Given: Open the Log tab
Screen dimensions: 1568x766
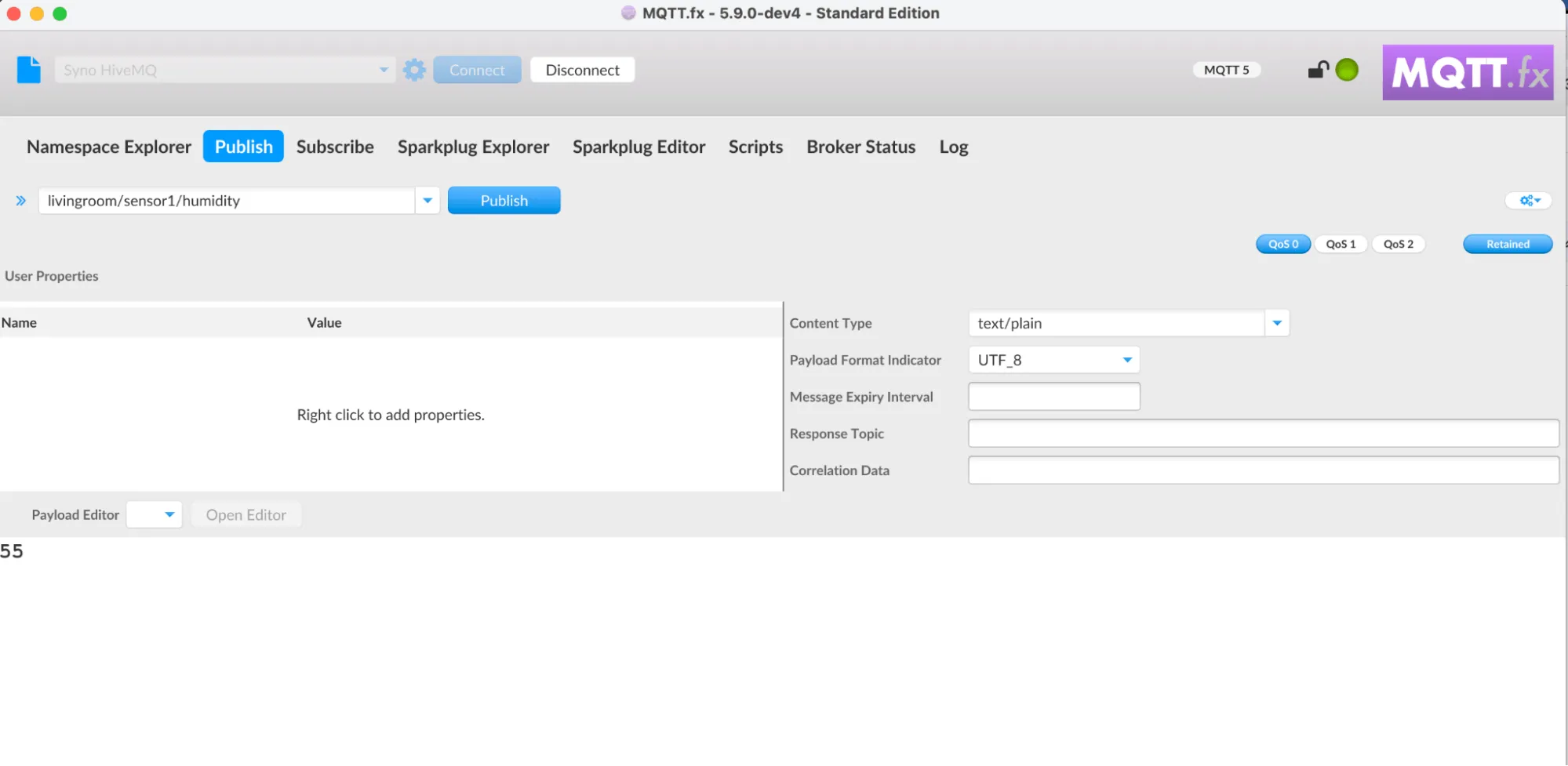Looking at the screenshot, I should (x=953, y=147).
